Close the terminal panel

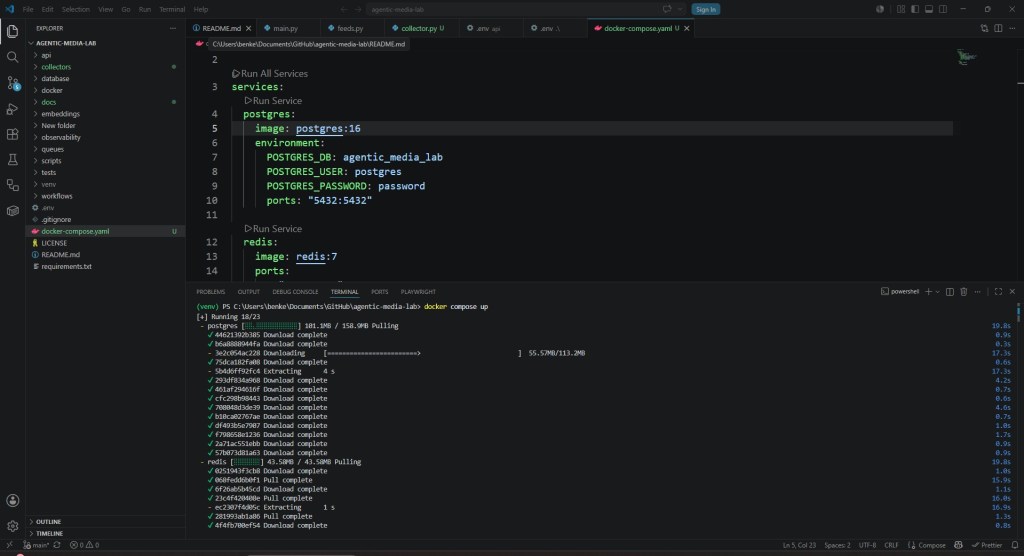click(1012, 291)
